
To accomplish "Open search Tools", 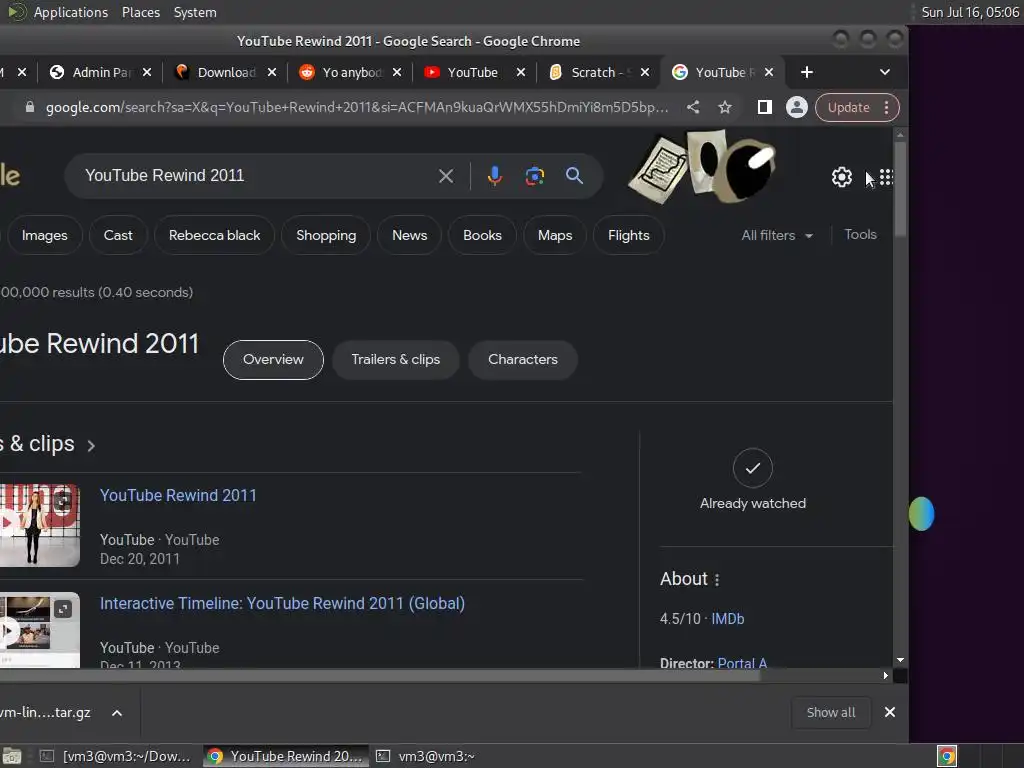I will point(860,234).
